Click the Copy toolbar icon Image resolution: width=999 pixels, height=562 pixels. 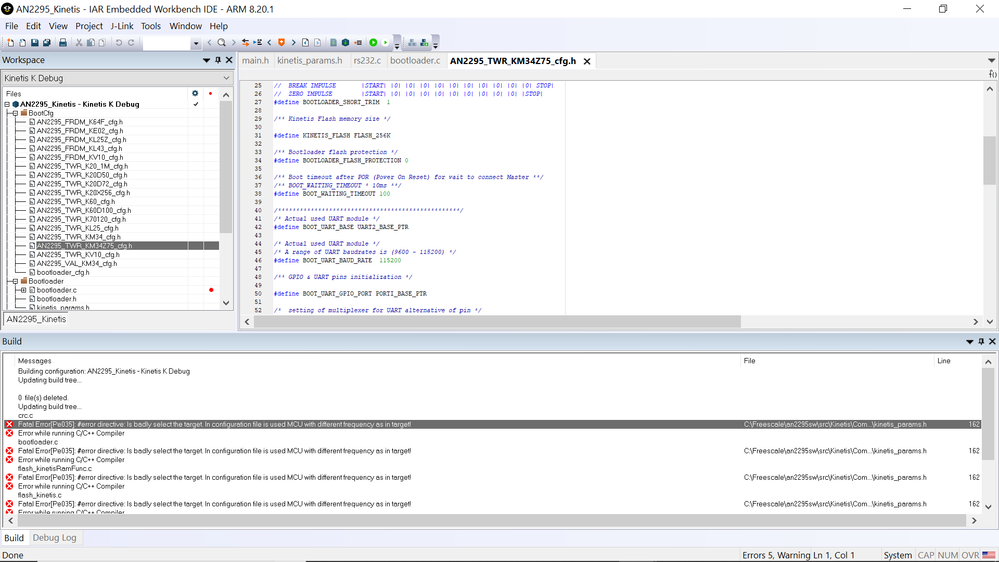pos(90,43)
